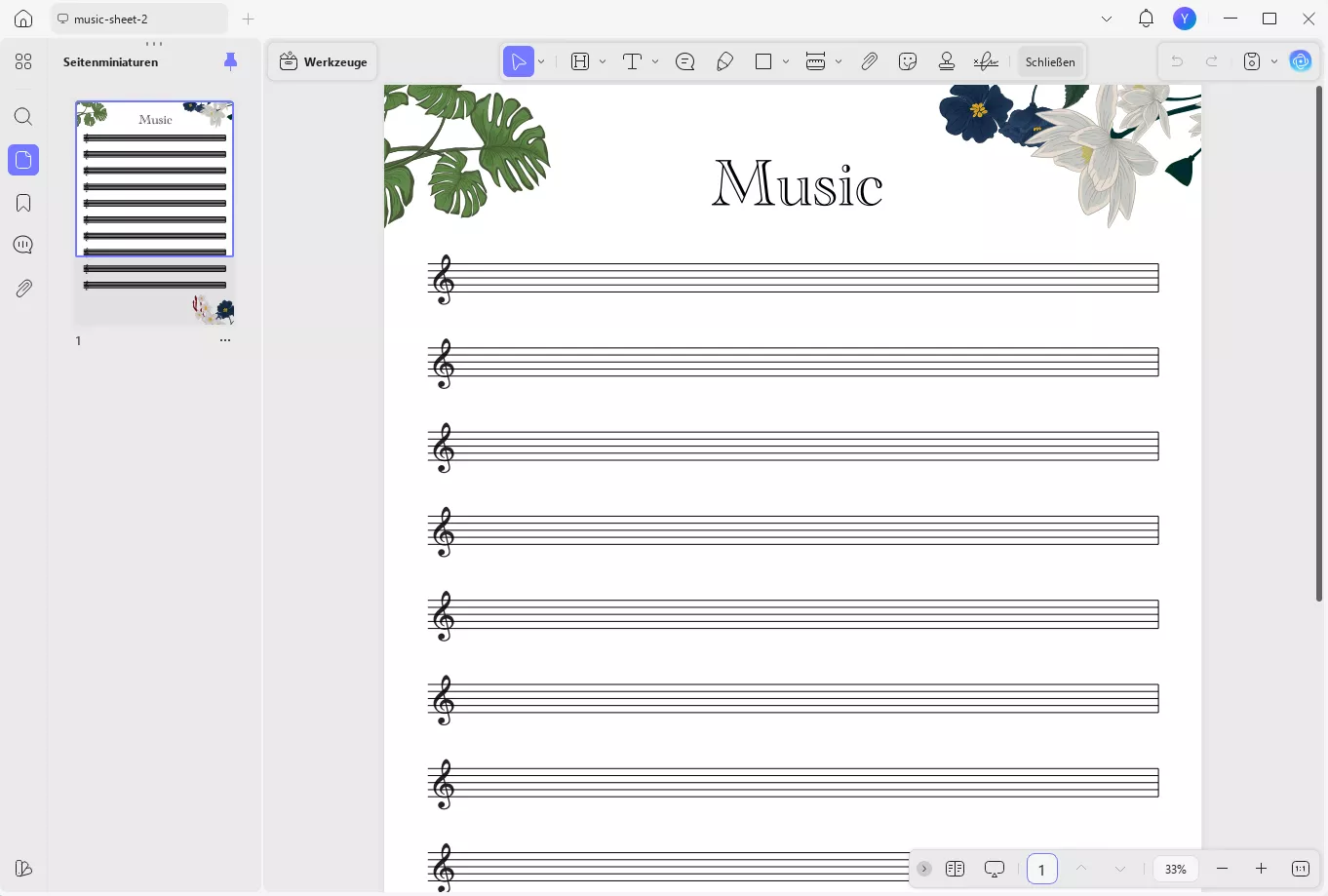The width and height of the screenshot is (1328, 896).
Task: Expand the shape tool dropdown arrow
Action: [x=786, y=61]
